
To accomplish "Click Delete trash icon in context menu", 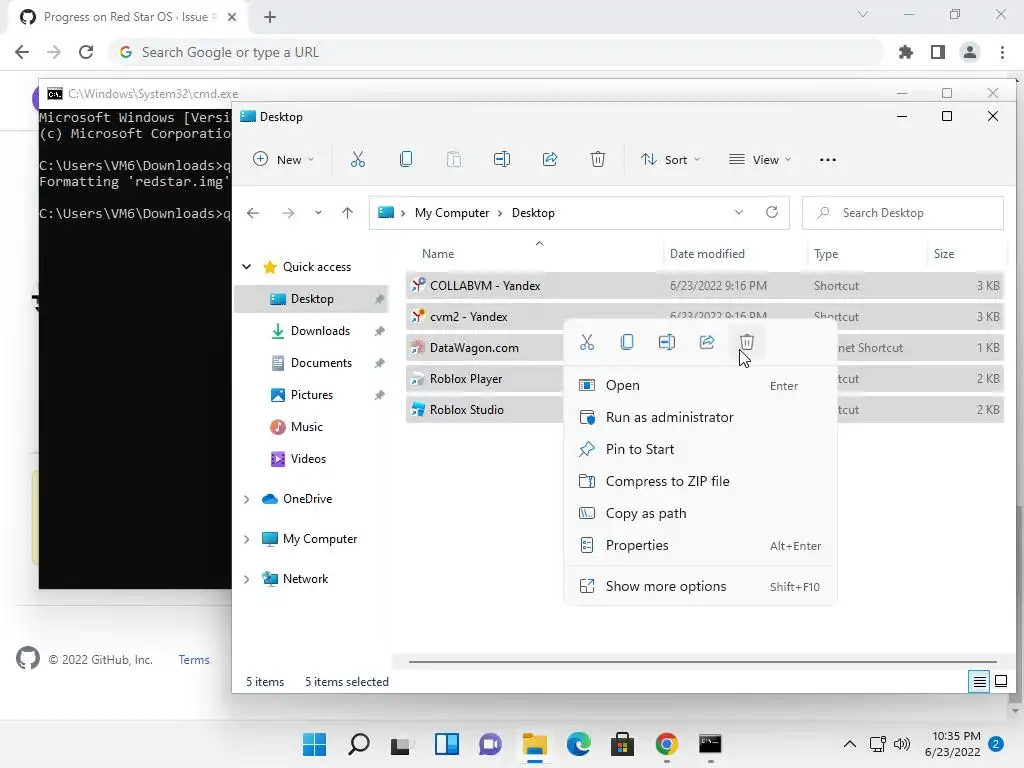I will (x=746, y=342).
